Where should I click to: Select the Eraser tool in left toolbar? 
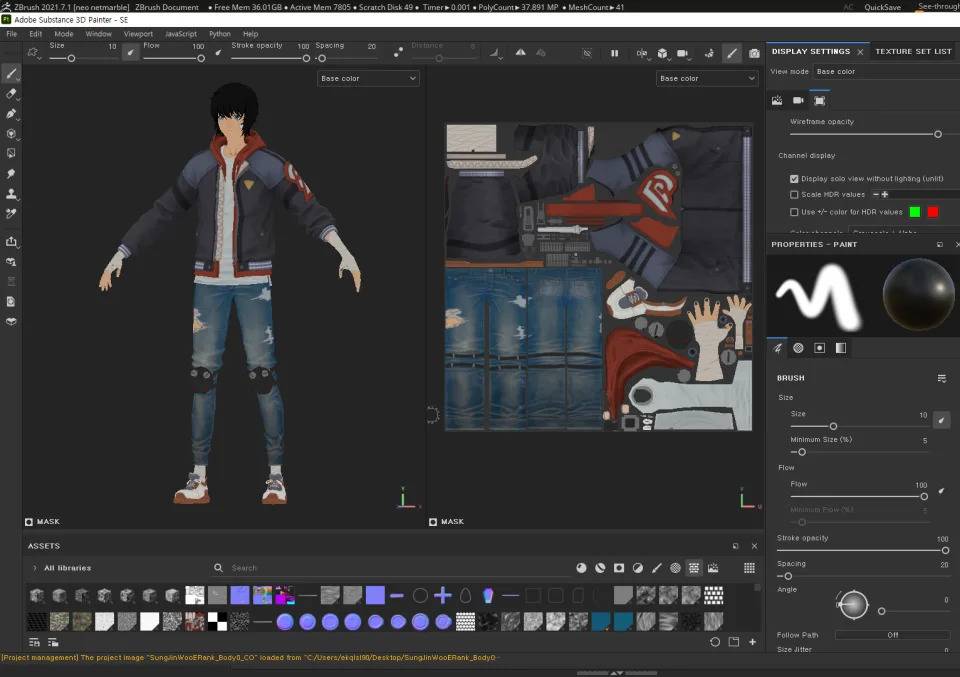[x=11, y=94]
